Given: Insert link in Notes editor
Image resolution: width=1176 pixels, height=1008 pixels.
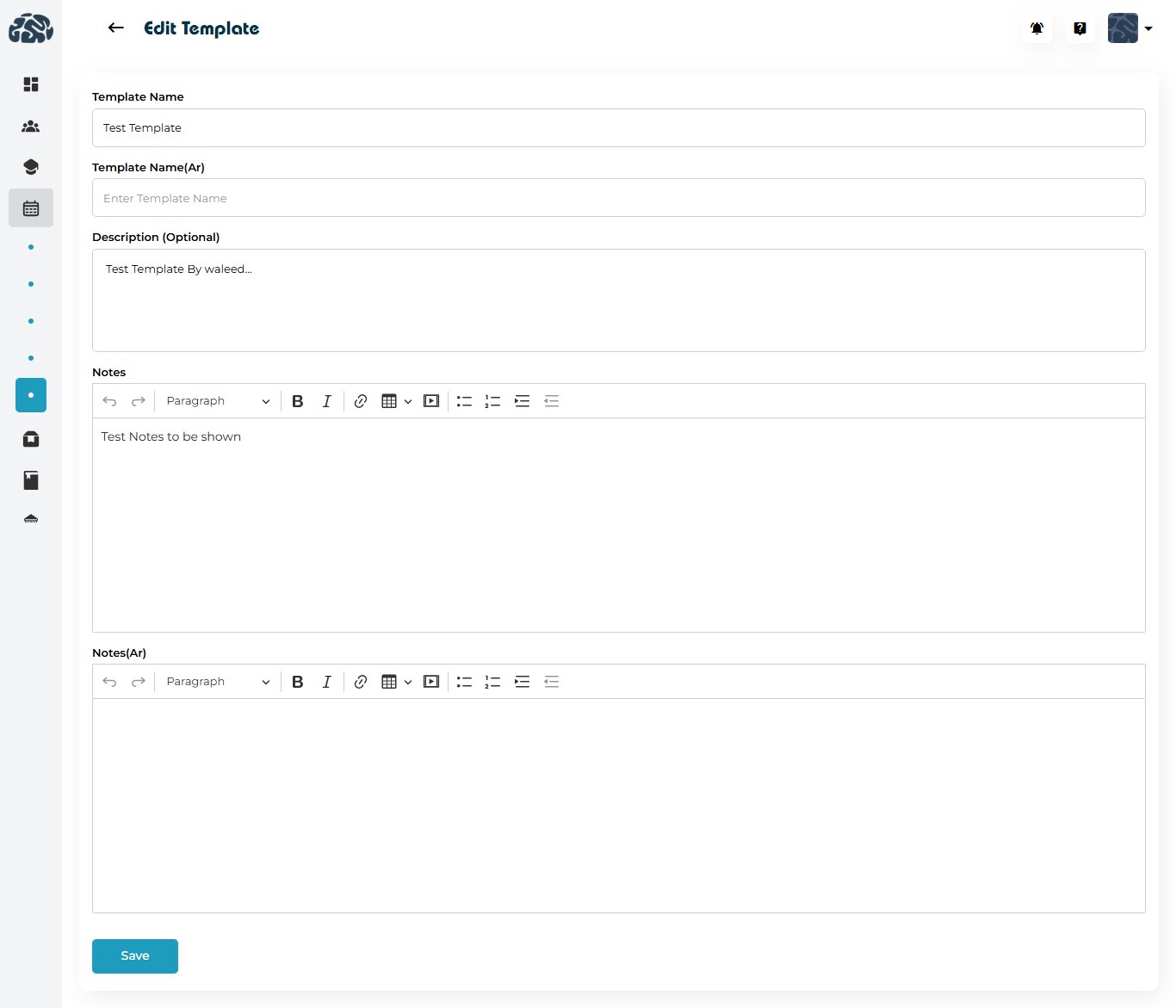Looking at the screenshot, I should click(x=361, y=401).
